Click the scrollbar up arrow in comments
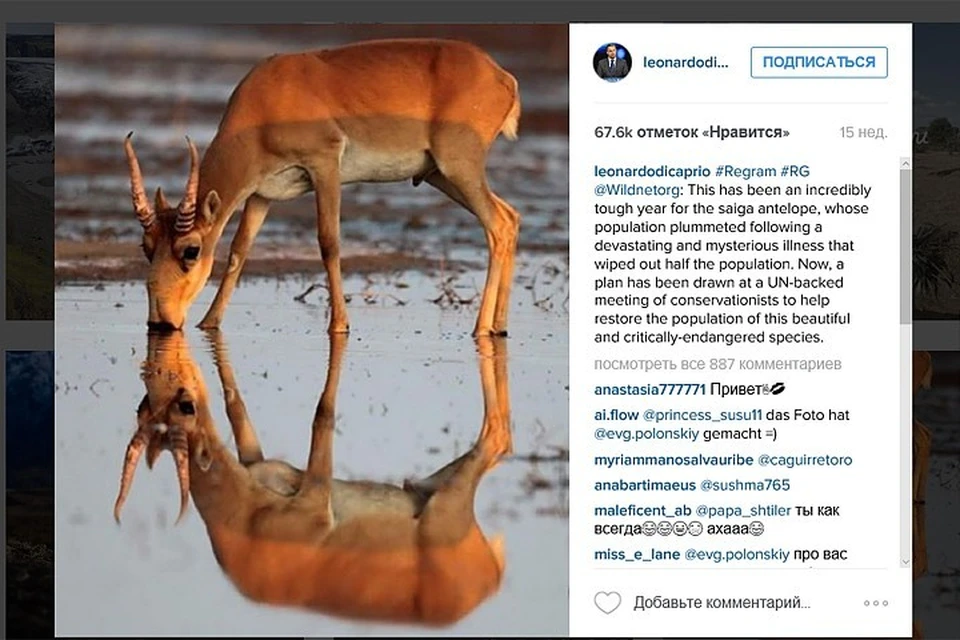 point(906,164)
